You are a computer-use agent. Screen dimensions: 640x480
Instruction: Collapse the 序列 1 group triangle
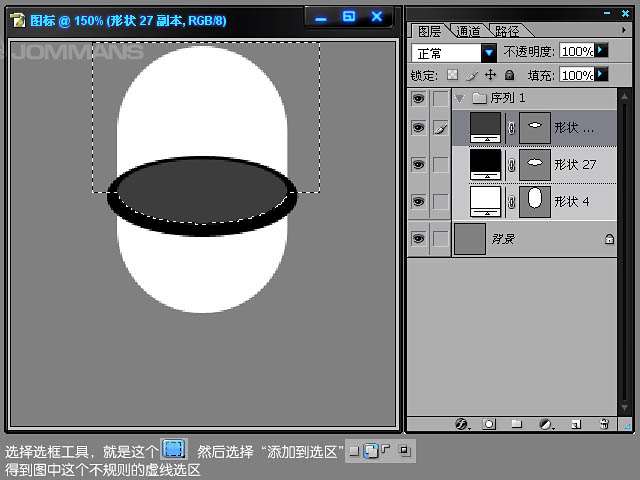459,98
